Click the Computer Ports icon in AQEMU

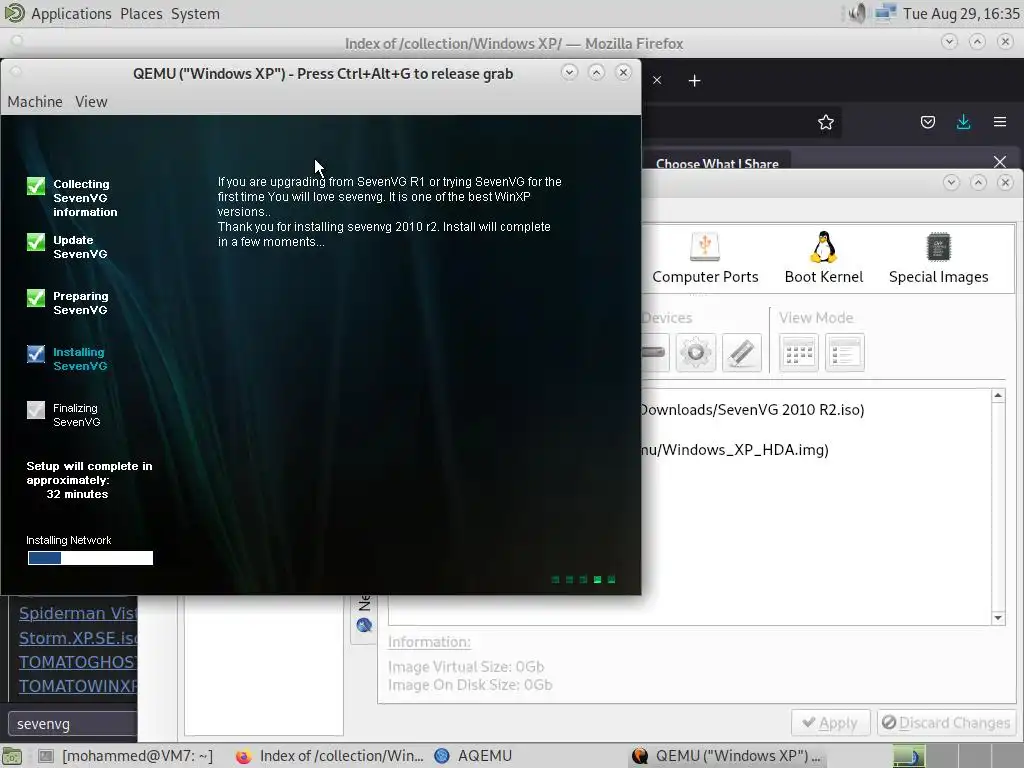coord(705,259)
